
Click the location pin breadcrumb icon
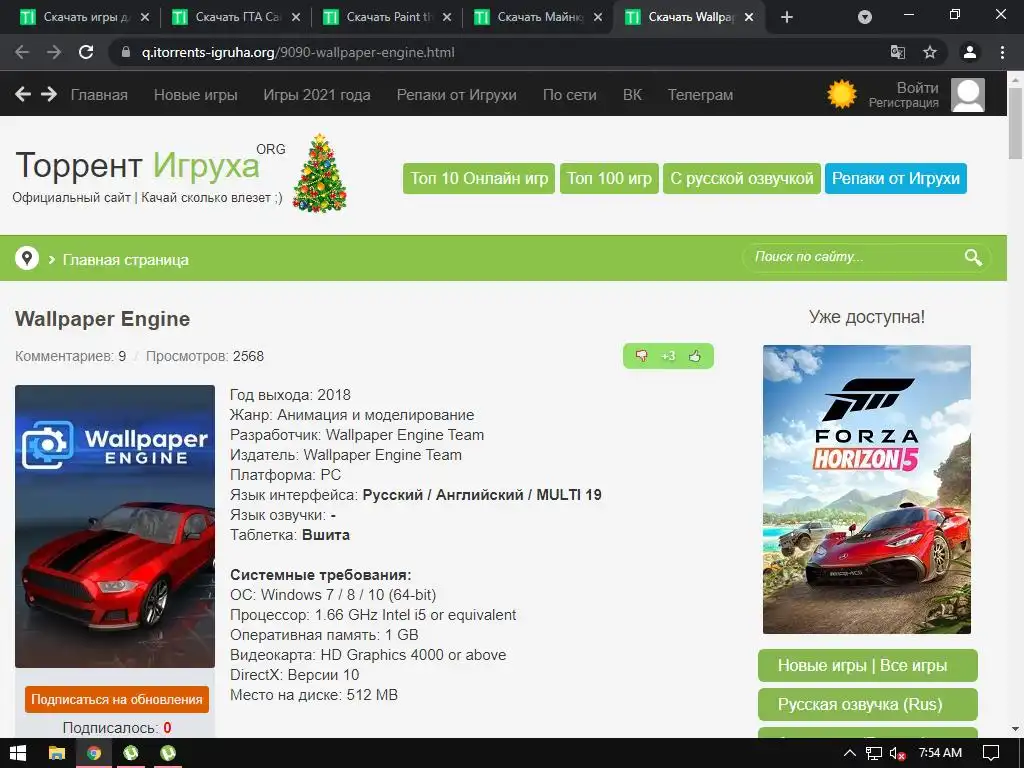(x=27, y=259)
